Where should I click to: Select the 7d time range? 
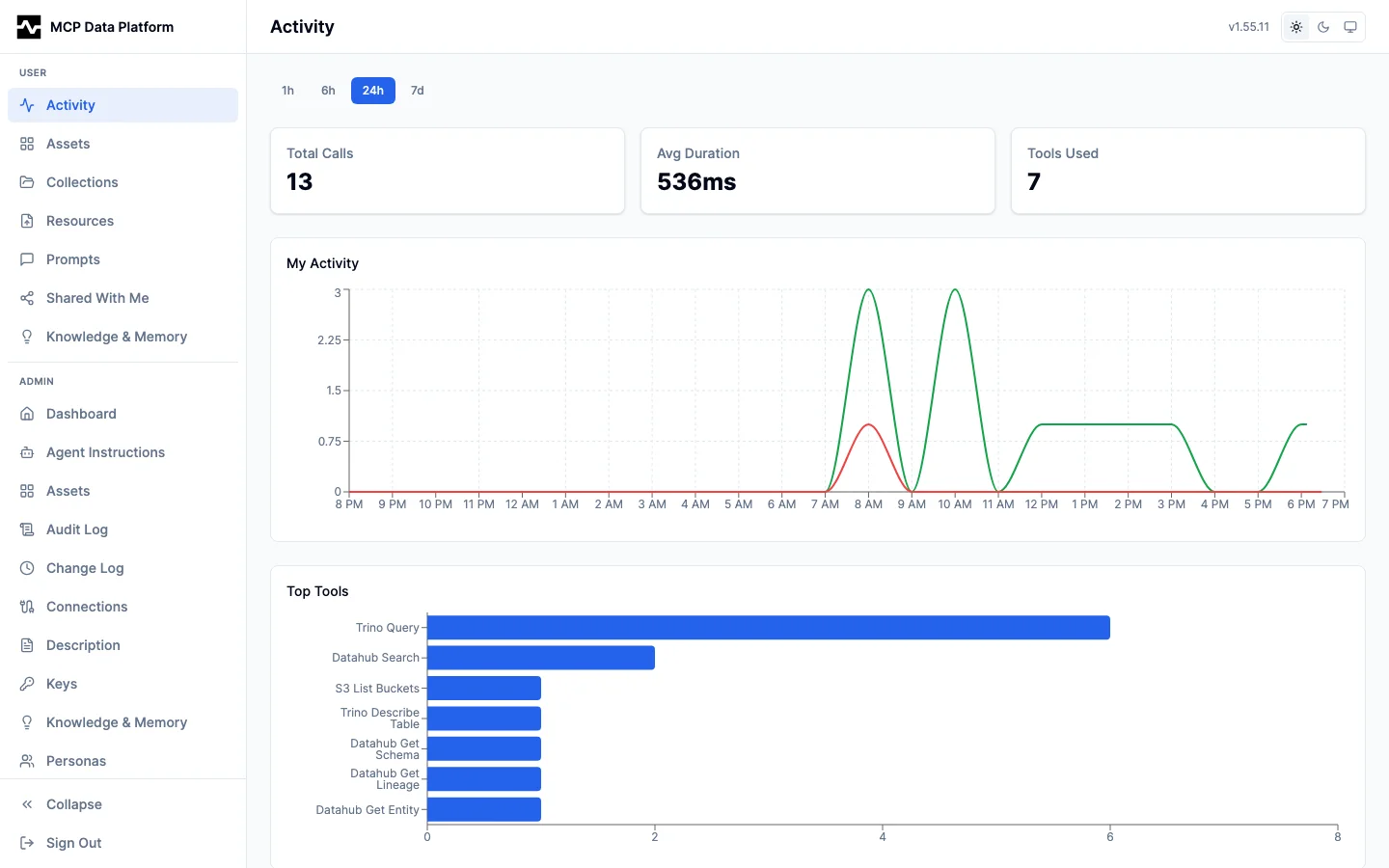tap(417, 91)
